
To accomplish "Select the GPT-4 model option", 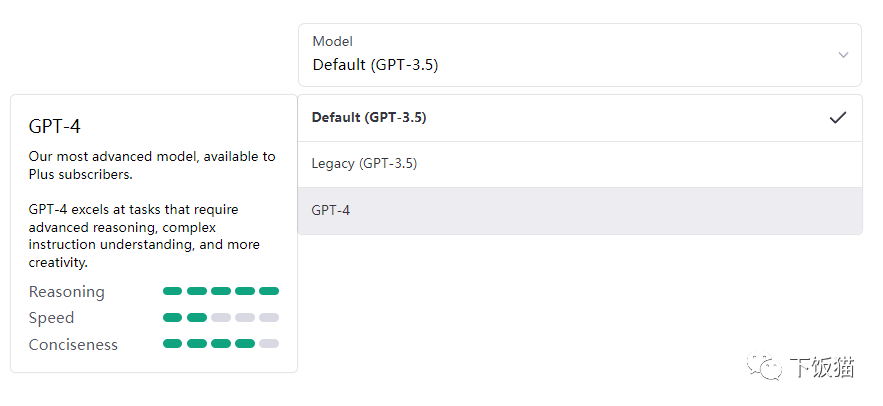I will 331,211.
